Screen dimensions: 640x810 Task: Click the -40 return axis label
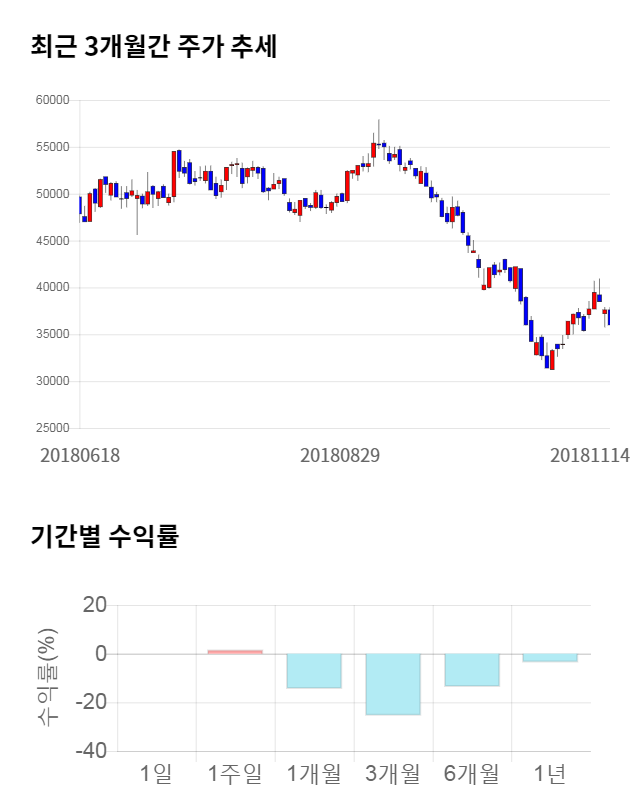point(90,751)
